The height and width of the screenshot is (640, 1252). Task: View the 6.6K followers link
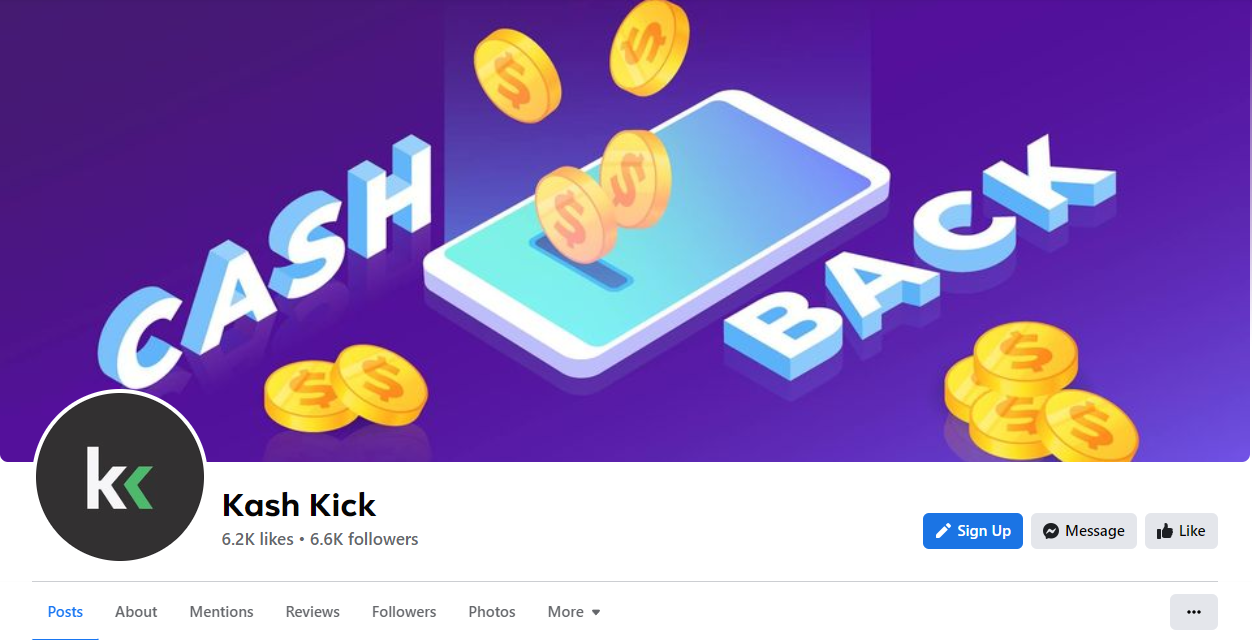click(364, 539)
